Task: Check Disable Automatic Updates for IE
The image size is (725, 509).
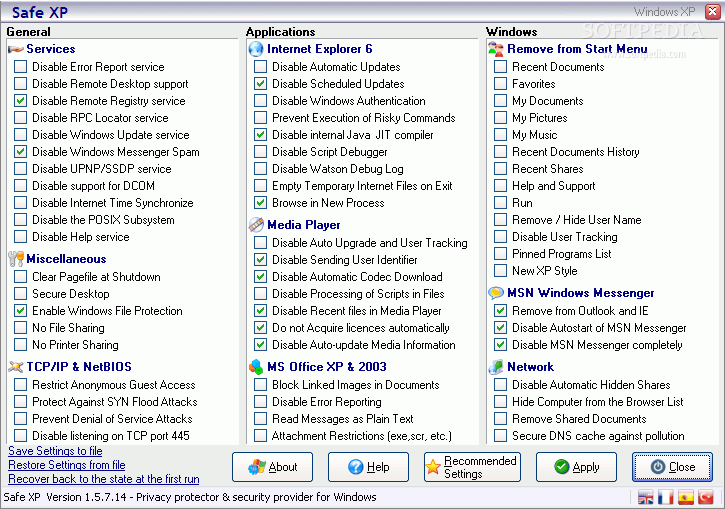Action: click(260, 67)
